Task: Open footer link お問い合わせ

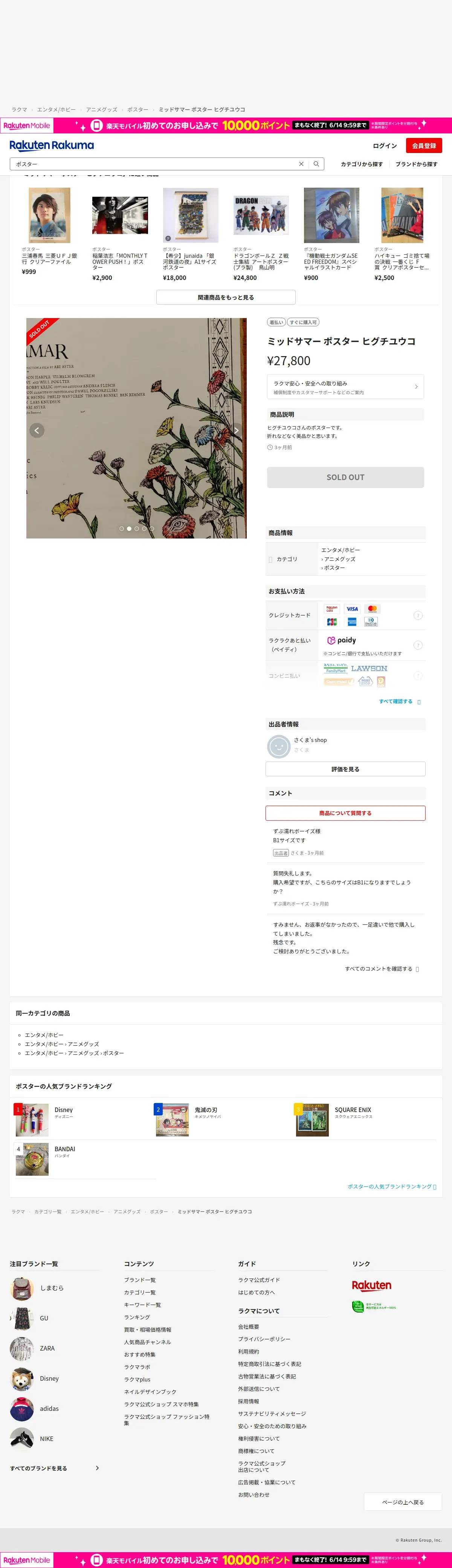Action: [x=253, y=1495]
